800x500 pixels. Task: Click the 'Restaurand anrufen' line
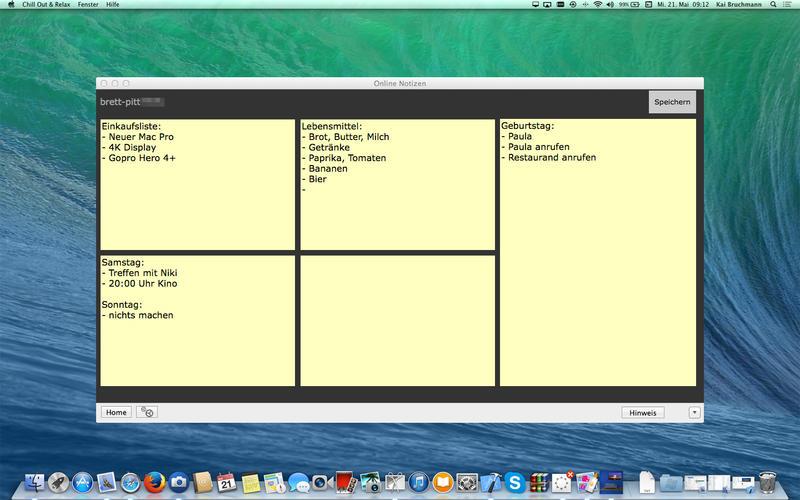point(549,158)
